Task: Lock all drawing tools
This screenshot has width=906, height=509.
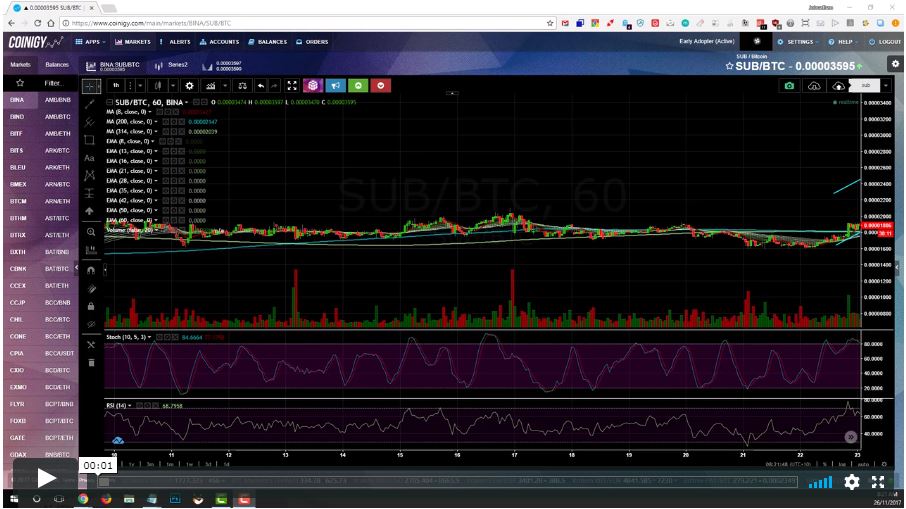Action: pos(91,306)
